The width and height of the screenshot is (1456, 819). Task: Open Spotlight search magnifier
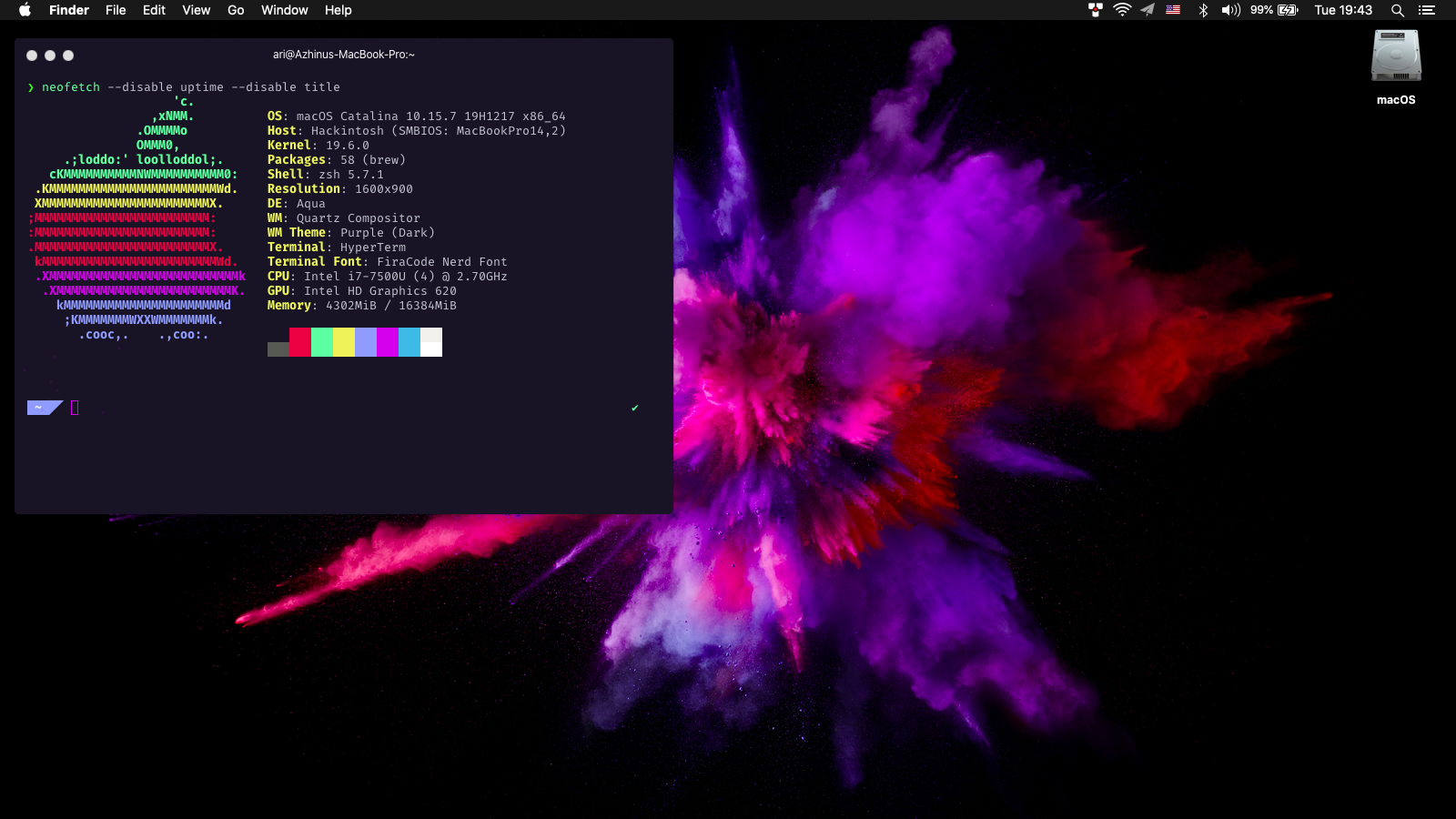pyautogui.click(x=1398, y=10)
